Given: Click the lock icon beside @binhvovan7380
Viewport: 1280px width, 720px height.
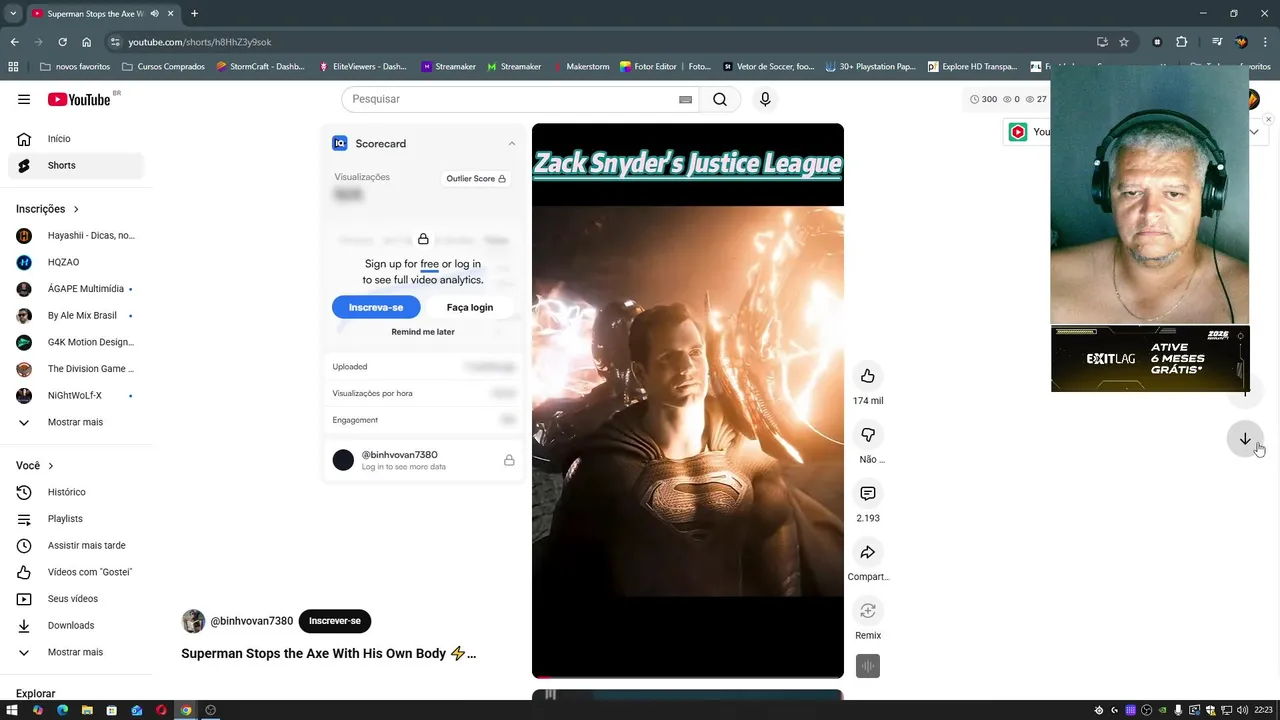Looking at the screenshot, I should click(509, 460).
